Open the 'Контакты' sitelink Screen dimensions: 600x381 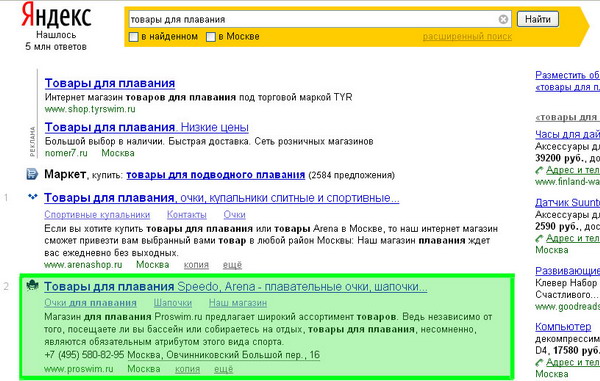[x=186, y=215]
